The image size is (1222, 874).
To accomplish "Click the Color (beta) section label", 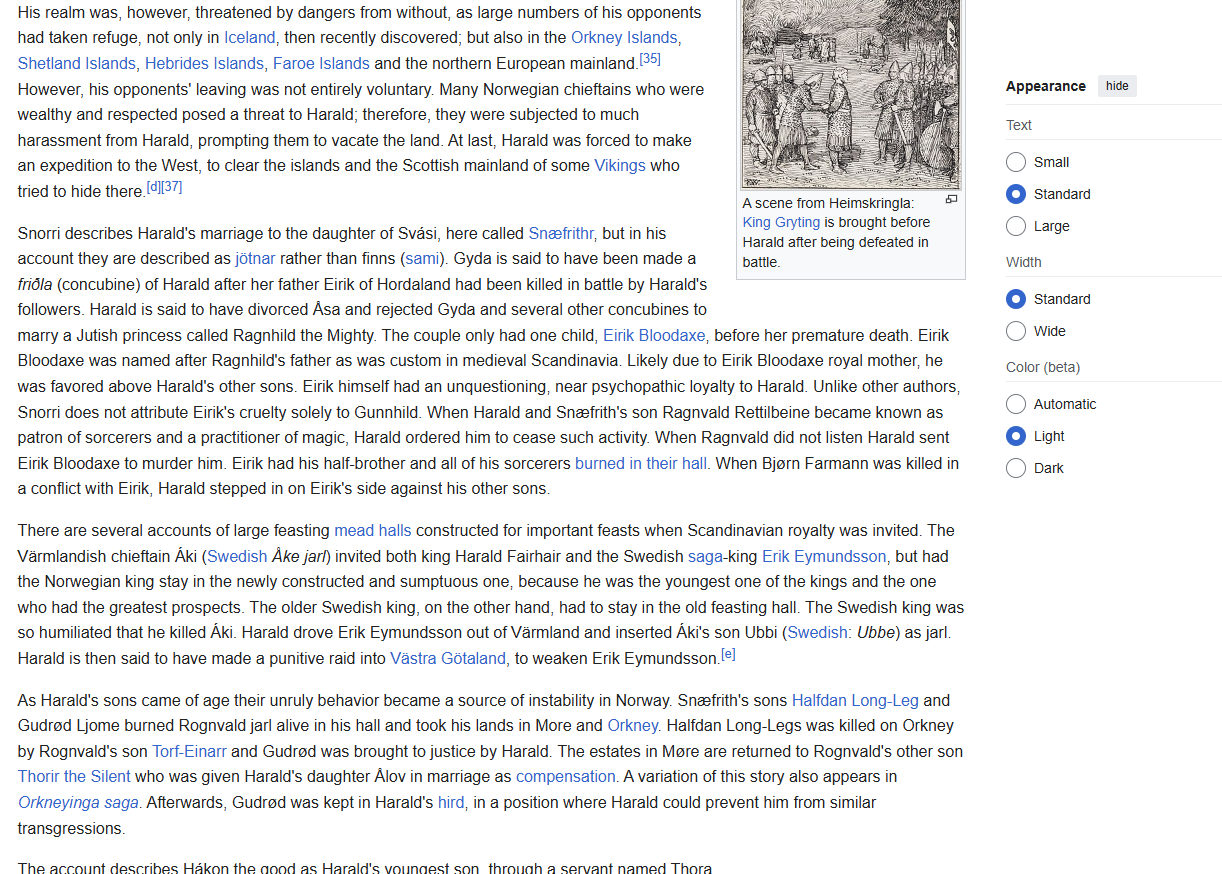I will [1043, 367].
